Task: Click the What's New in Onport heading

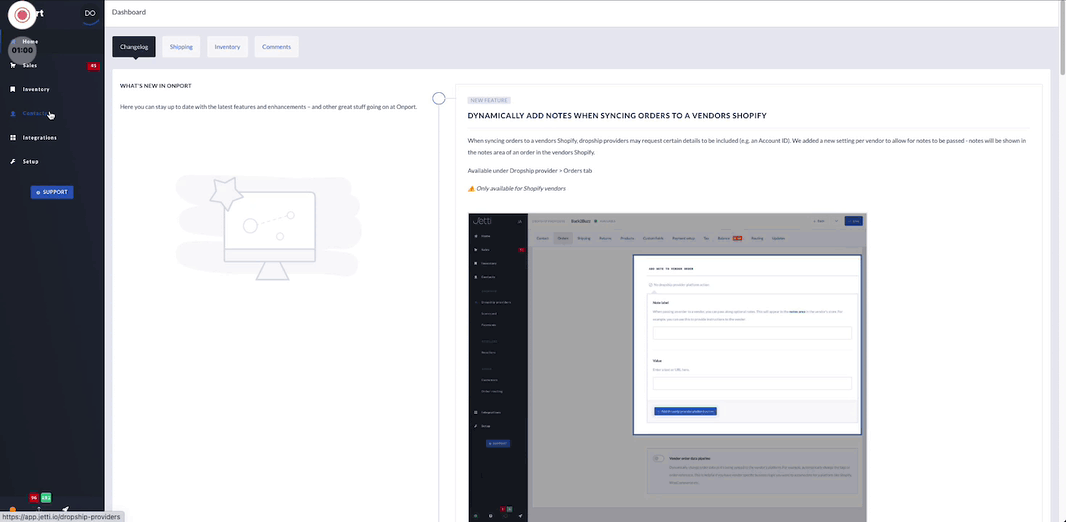Action: click(156, 86)
